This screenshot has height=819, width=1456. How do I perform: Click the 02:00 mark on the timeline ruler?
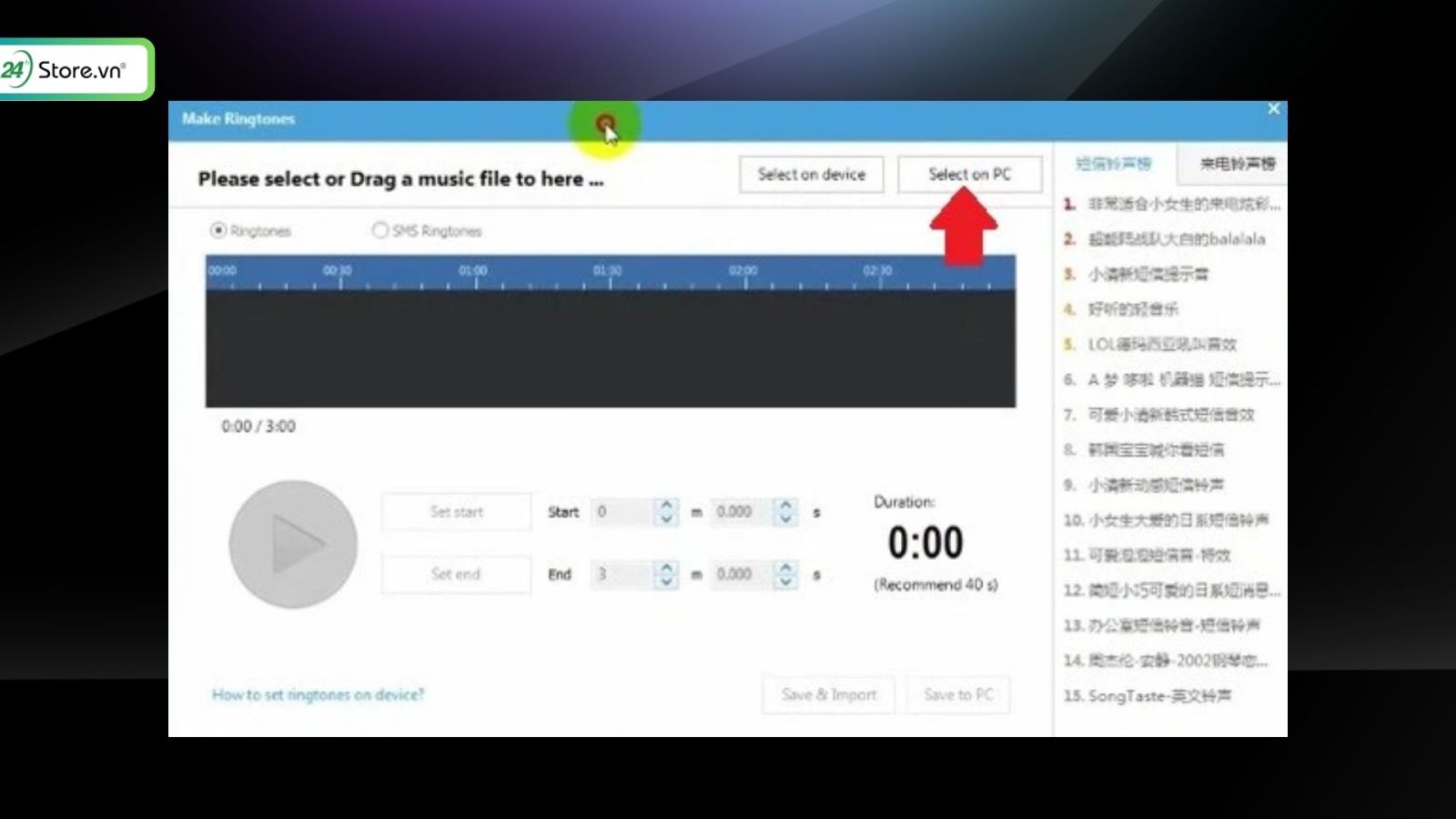743,271
